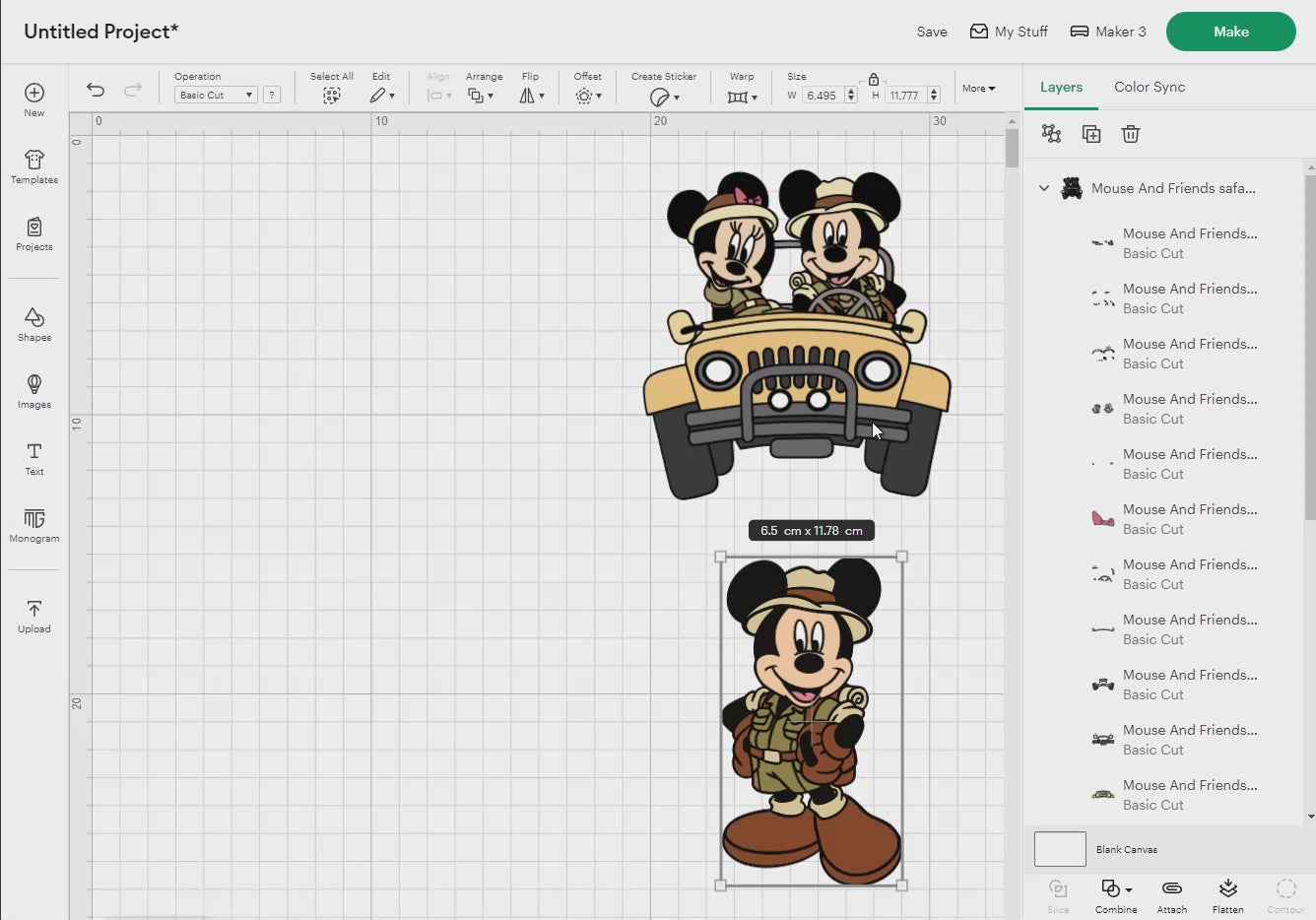Screen dimensions: 1316x920
Task: Switch to the Layers tab
Action: [x=1061, y=87]
